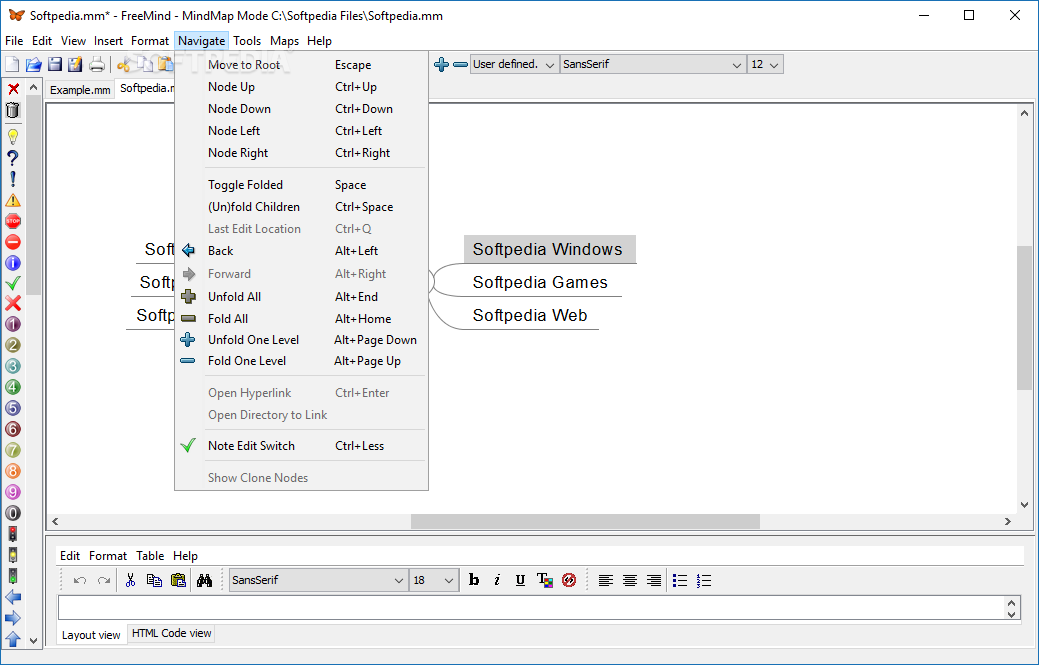
Task: Add the green traffic light icon
Action: 13,576
